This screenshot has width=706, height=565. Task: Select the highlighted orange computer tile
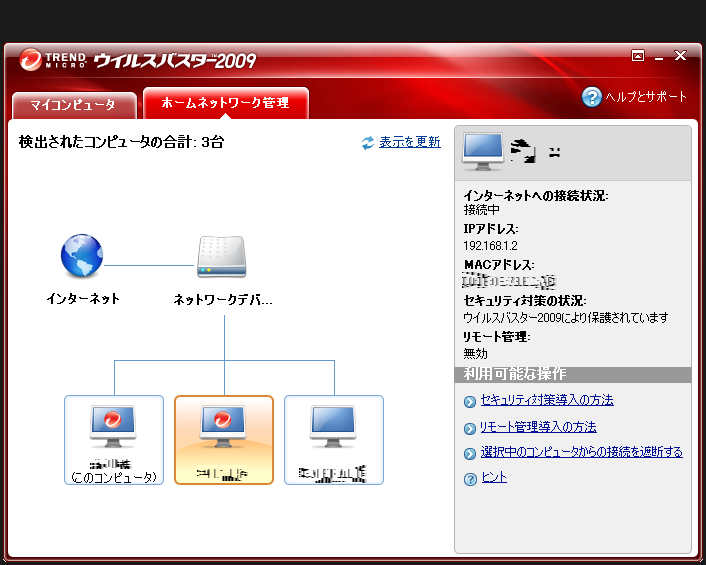pyautogui.click(x=224, y=440)
